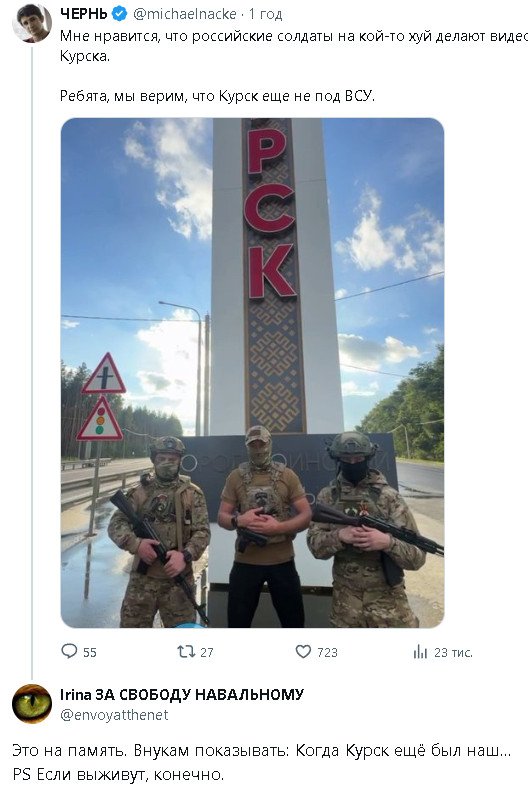Click tweet text about российские солдаты
528x789 pixels.
(x=294, y=46)
